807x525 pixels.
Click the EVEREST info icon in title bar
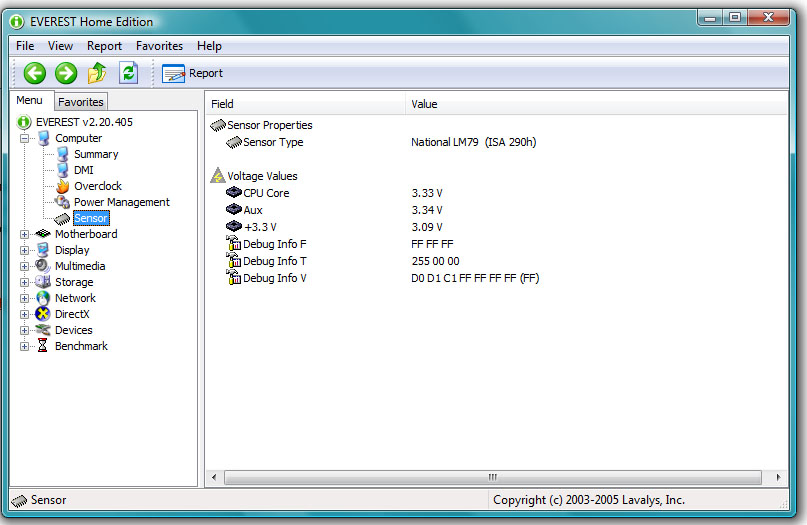click(x=17, y=22)
